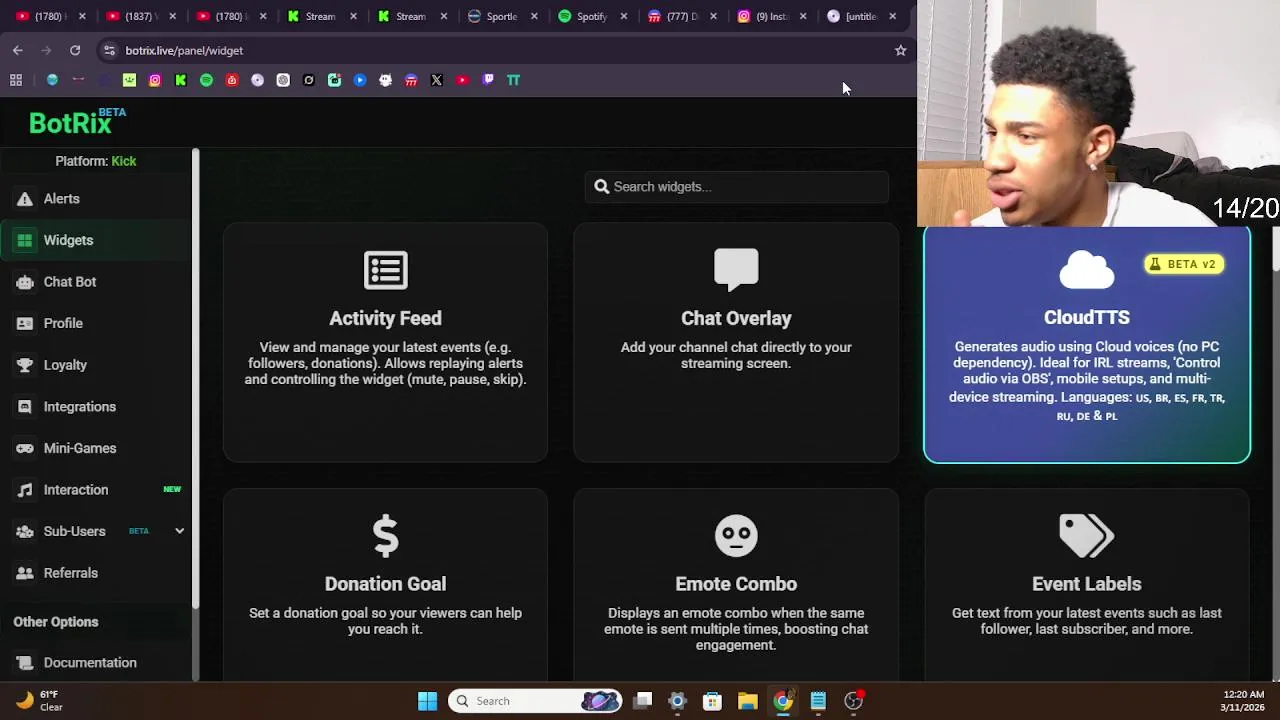
Task: Open the Loyalty section
Action: tap(97, 365)
